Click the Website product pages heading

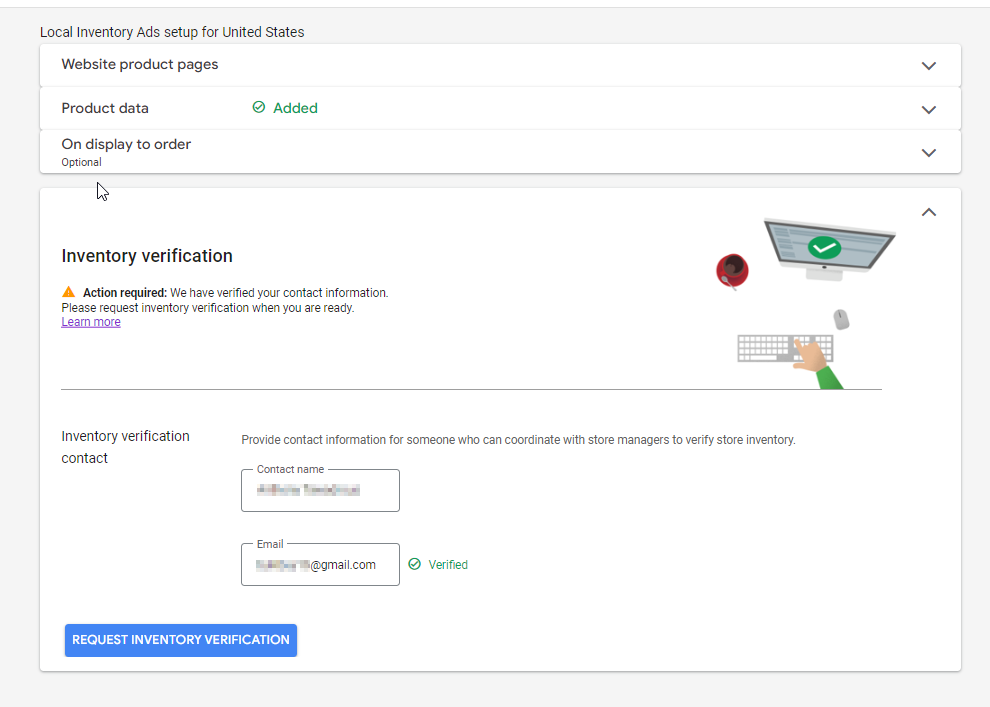coord(139,64)
